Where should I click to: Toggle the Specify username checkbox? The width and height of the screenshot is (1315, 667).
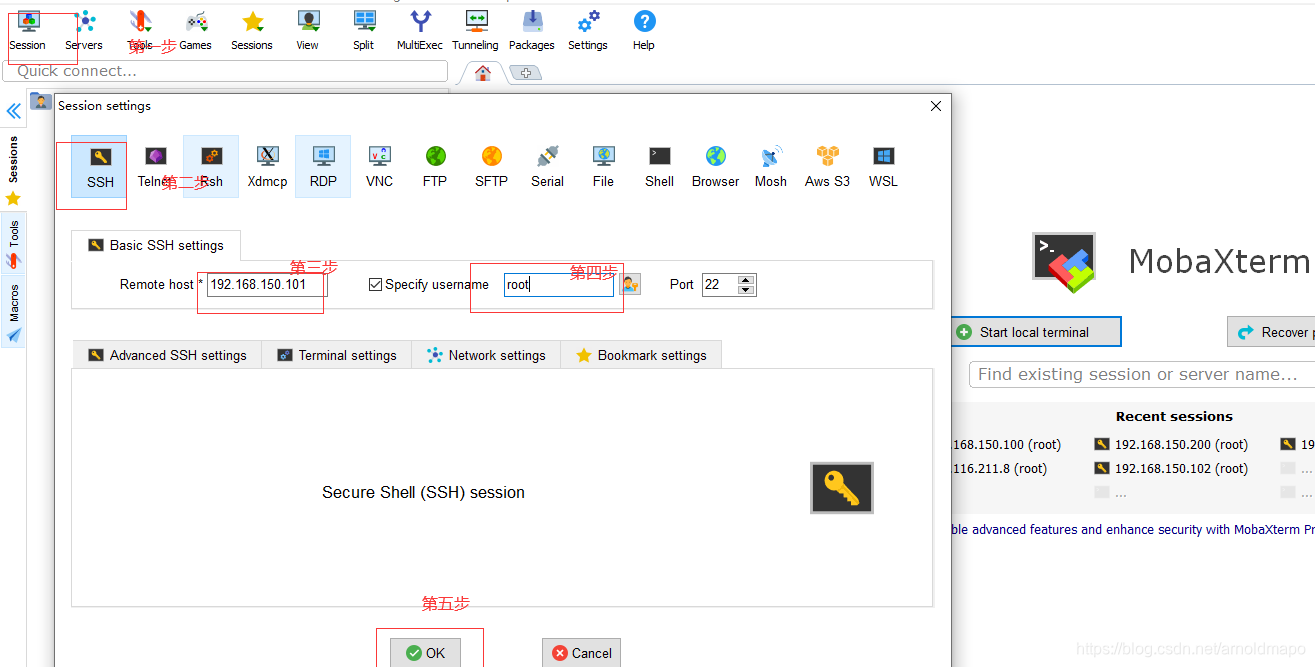click(376, 285)
